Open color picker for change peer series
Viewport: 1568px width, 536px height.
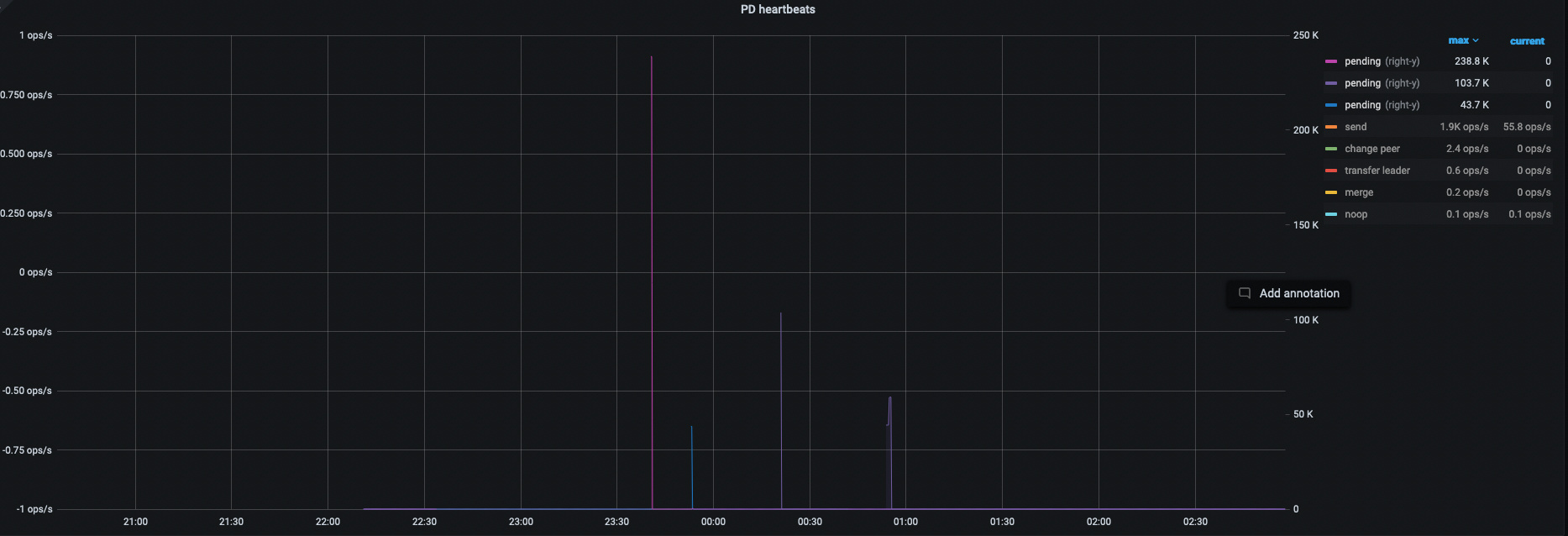[1331, 149]
